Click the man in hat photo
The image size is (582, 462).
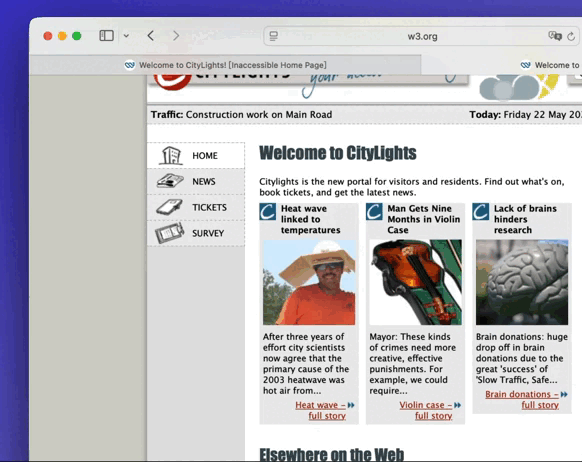309,282
